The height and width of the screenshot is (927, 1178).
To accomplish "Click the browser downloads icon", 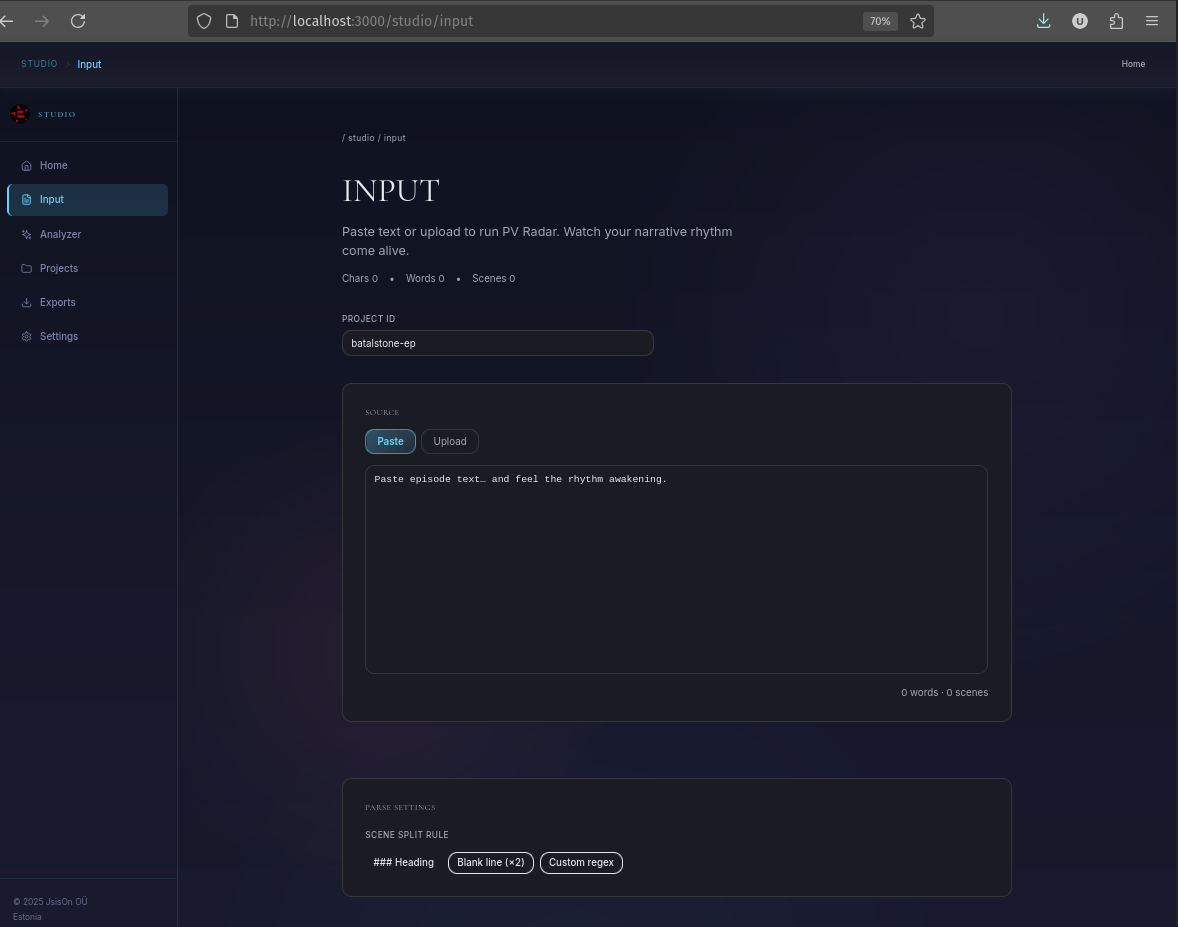I will [1043, 20].
